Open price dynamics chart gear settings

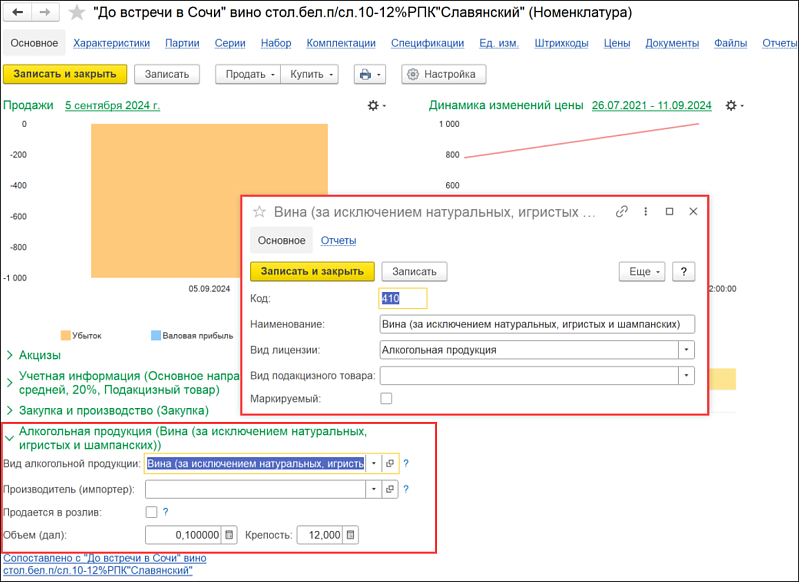click(734, 105)
